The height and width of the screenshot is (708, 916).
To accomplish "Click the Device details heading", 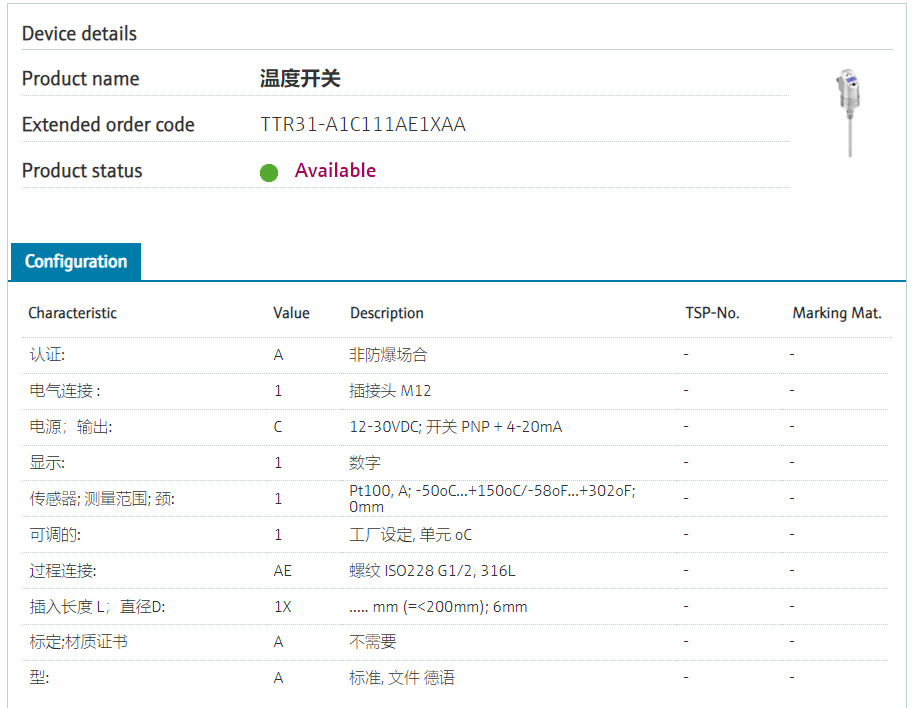I will point(79,33).
